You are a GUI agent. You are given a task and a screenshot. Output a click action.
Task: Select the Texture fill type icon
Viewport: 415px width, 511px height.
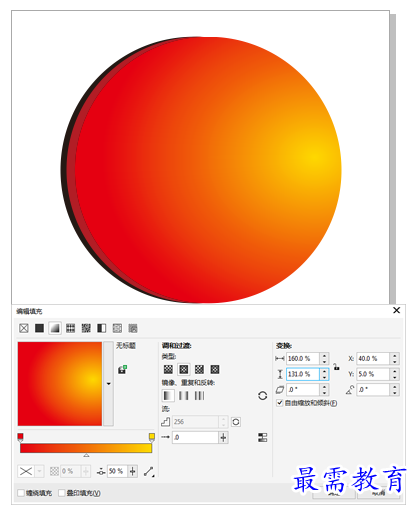tap(117, 328)
